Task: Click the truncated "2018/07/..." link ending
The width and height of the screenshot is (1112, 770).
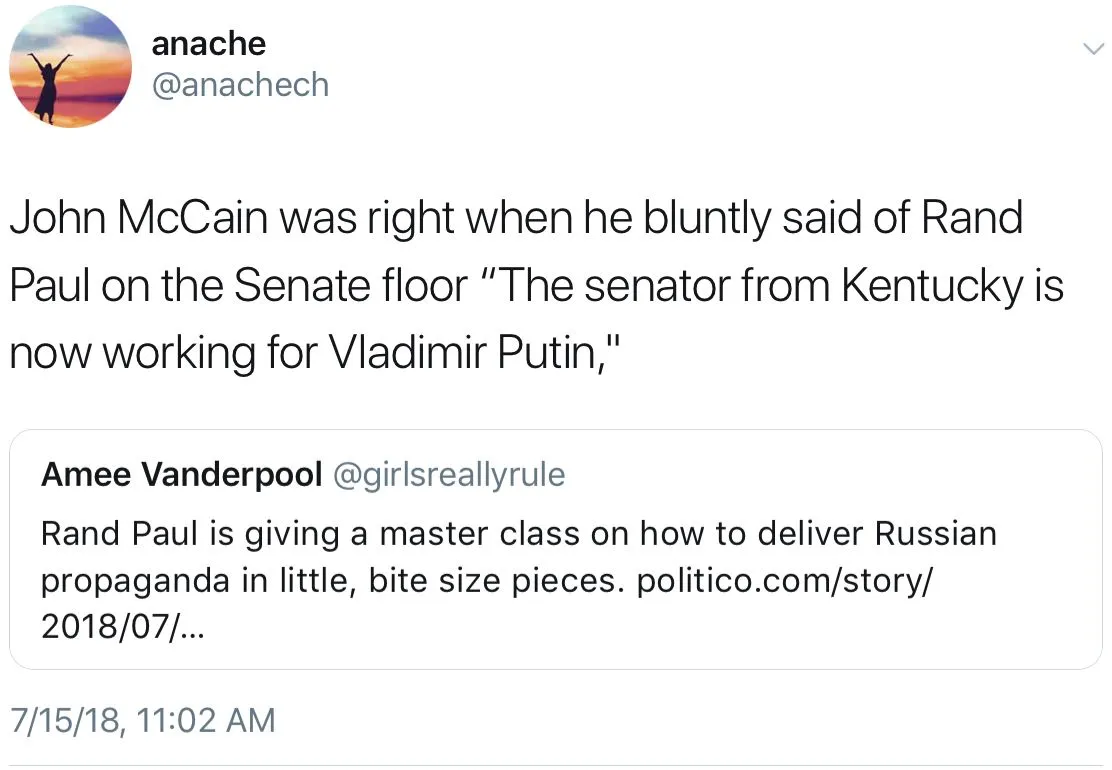Action: pos(121,629)
